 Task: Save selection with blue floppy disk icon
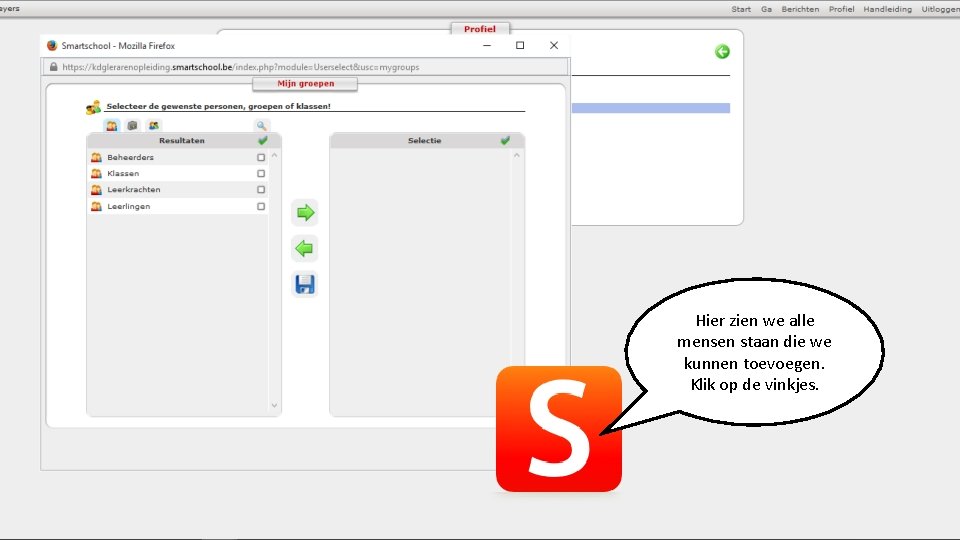tap(304, 284)
